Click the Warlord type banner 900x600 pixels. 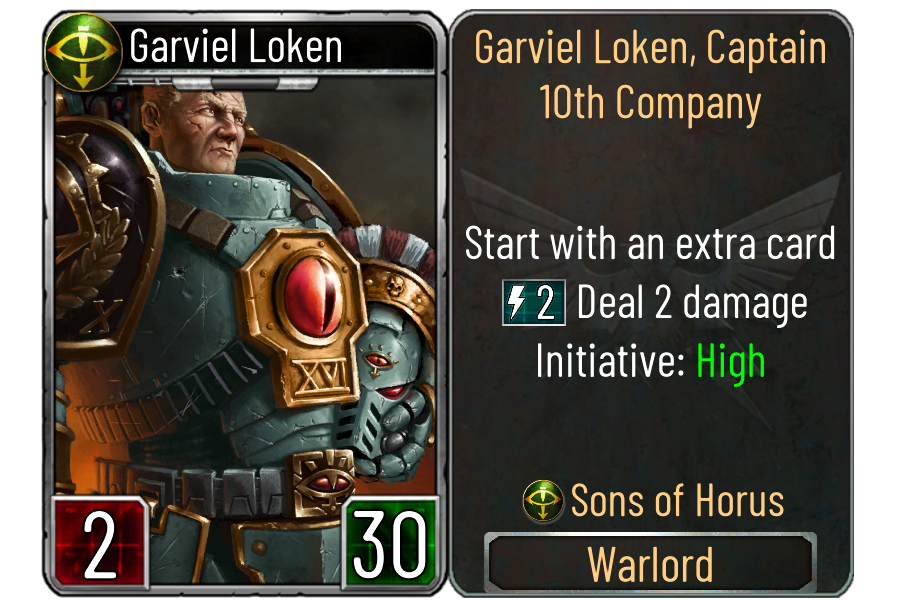pos(650,564)
